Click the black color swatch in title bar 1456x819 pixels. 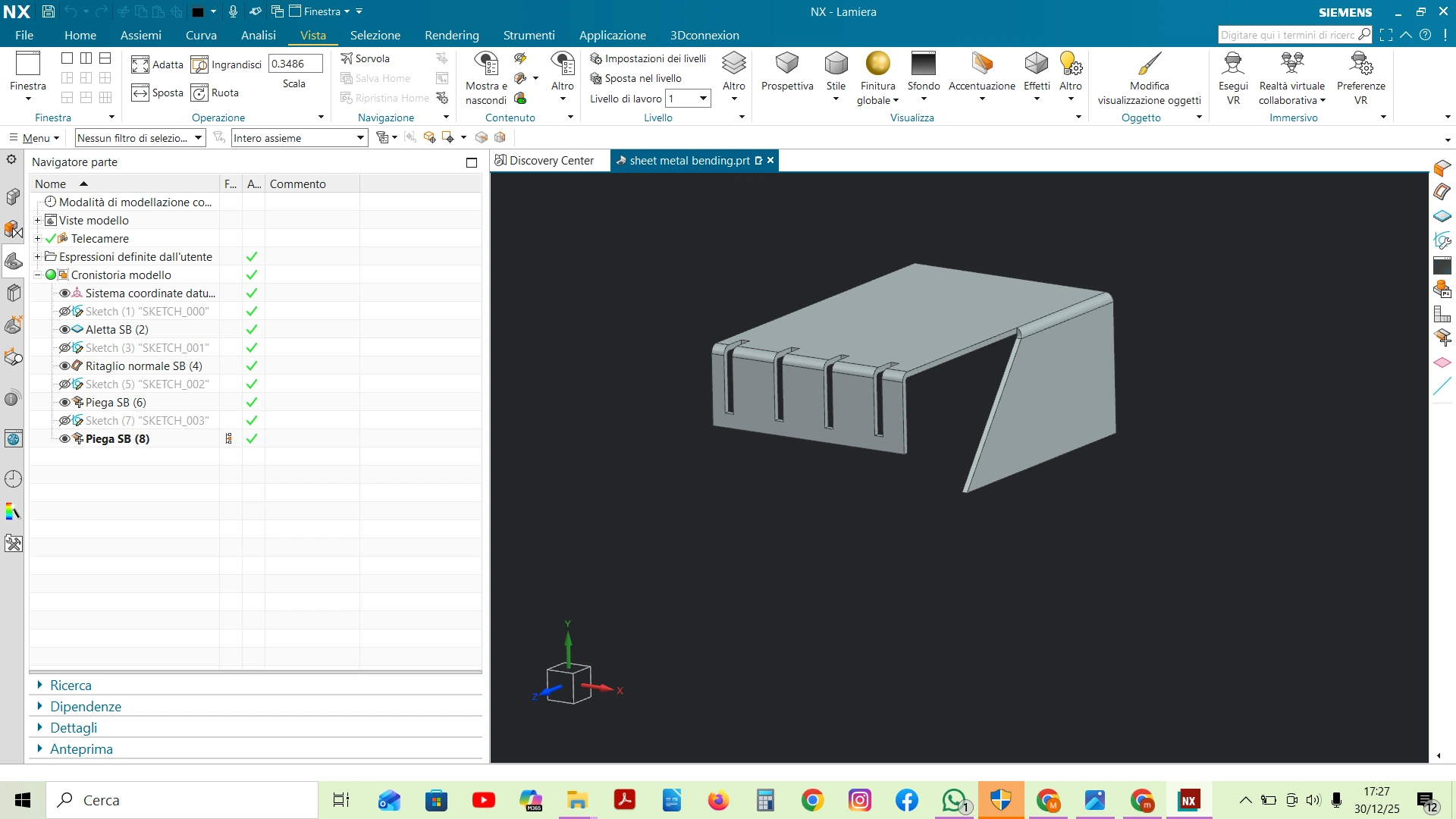click(x=198, y=11)
